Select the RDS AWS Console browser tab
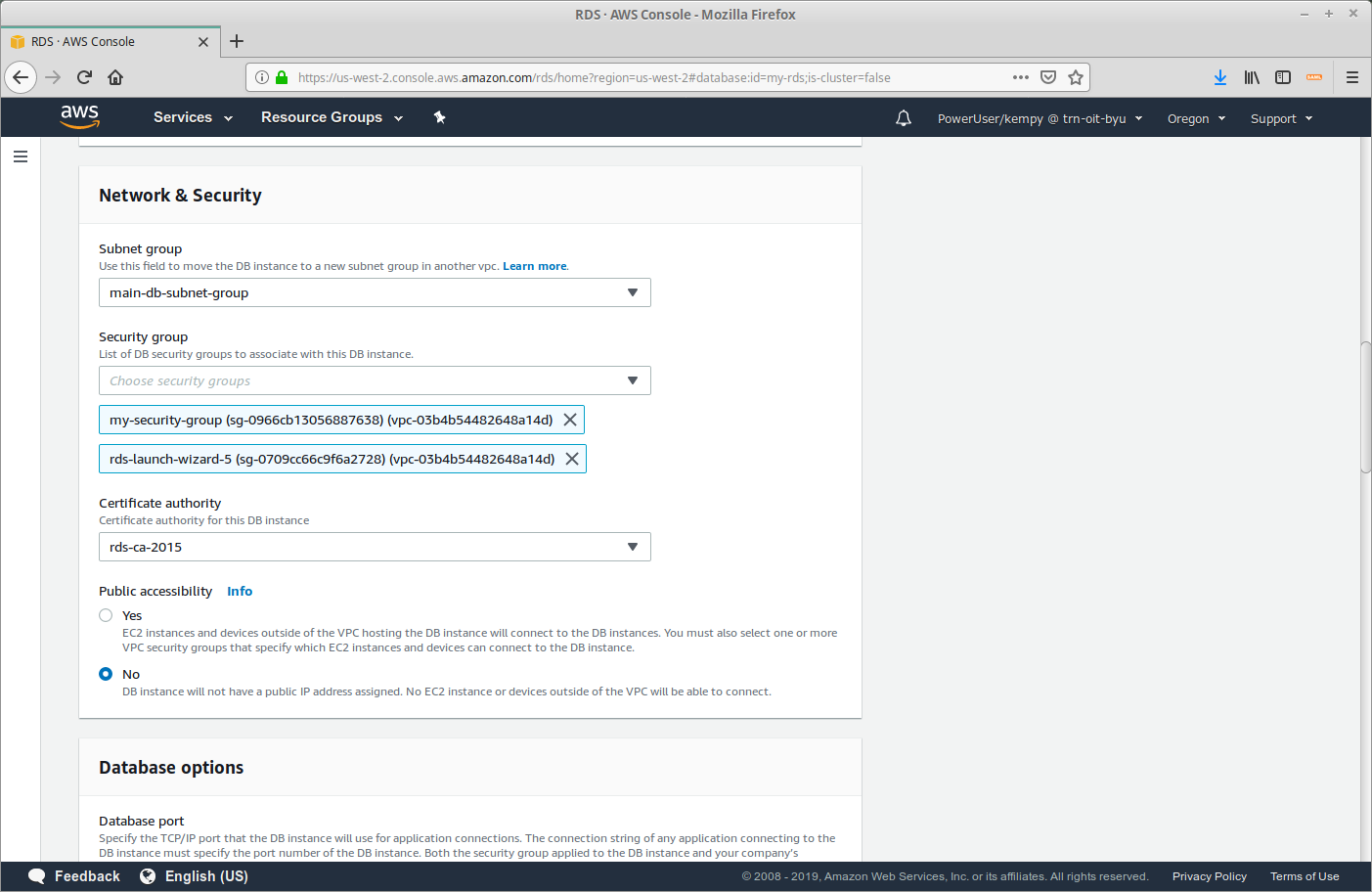 click(x=110, y=42)
